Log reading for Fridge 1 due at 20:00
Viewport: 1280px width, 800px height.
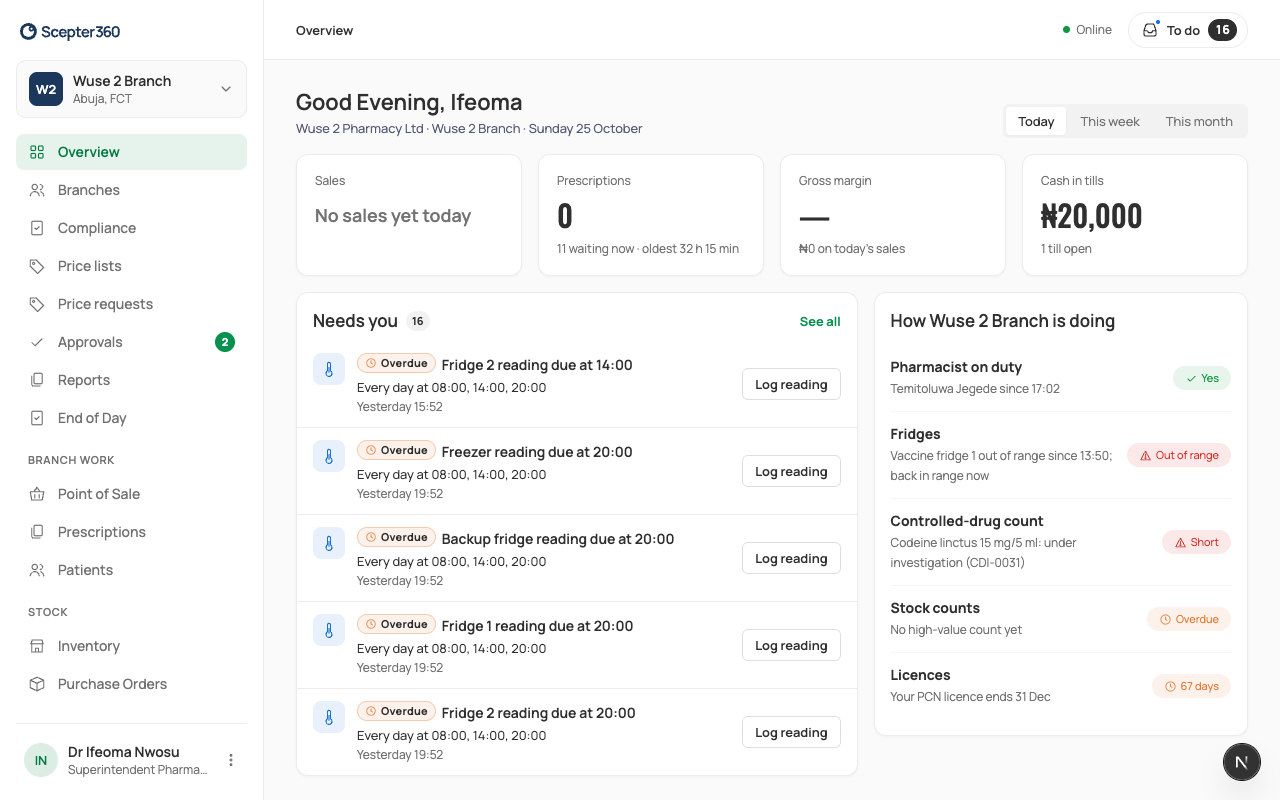[791, 646]
